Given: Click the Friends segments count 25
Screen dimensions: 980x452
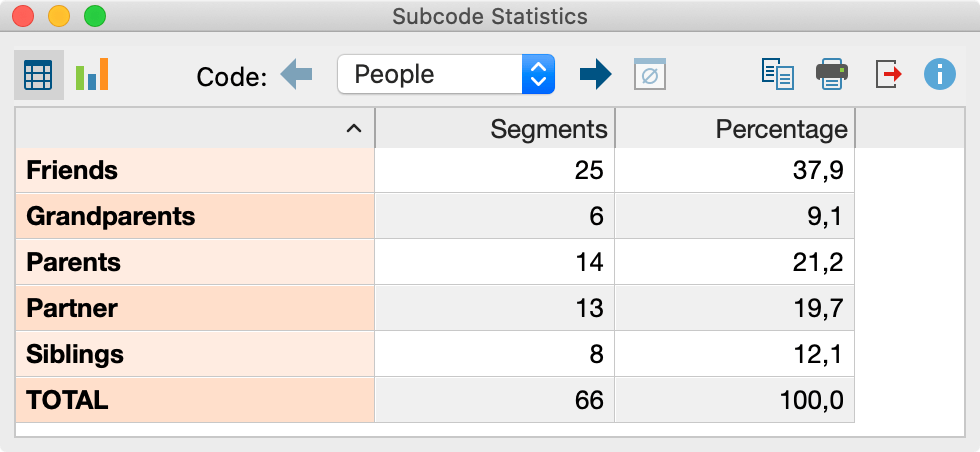Looking at the screenshot, I should pyautogui.click(x=589, y=171).
